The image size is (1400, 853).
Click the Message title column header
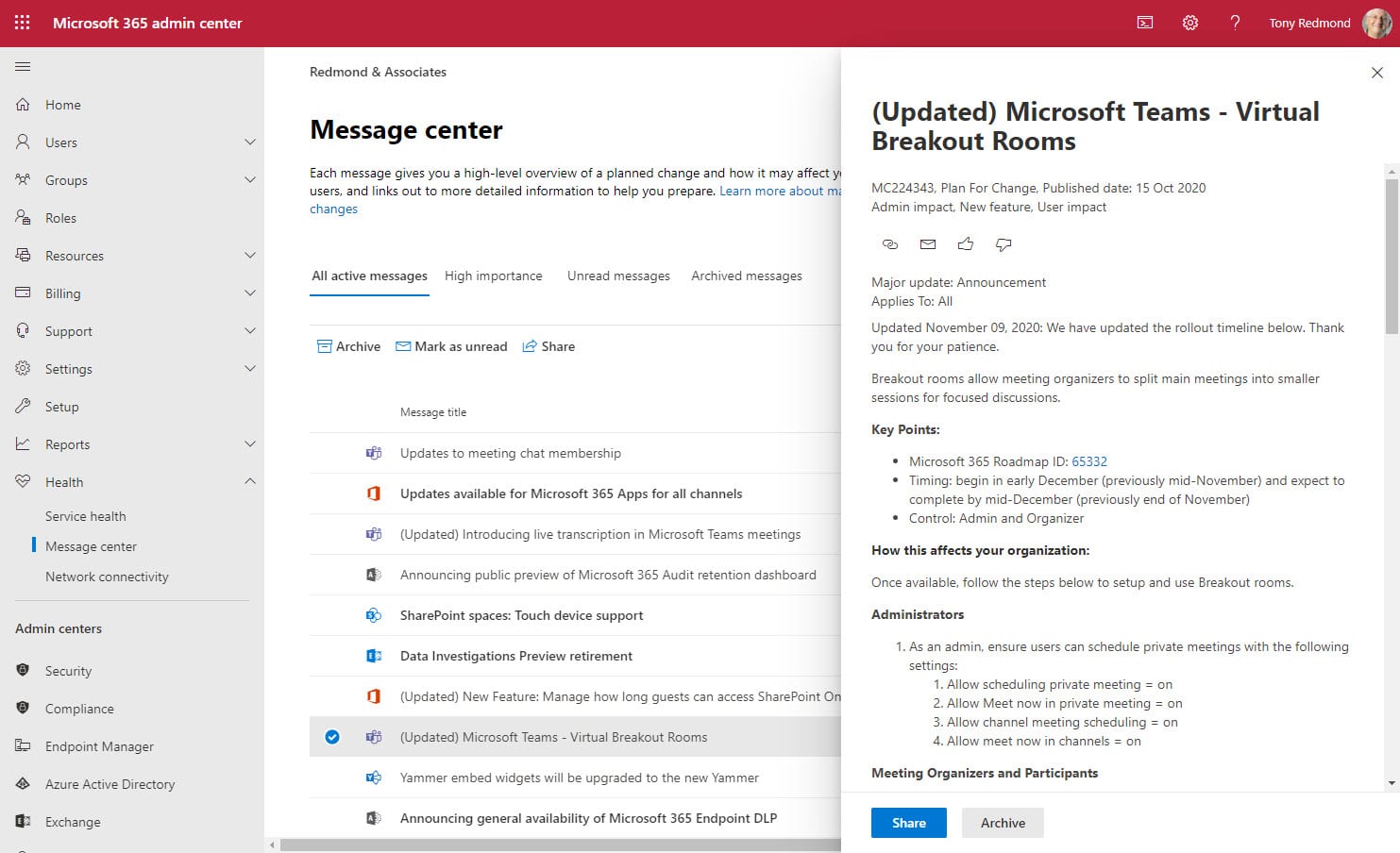pos(433,412)
